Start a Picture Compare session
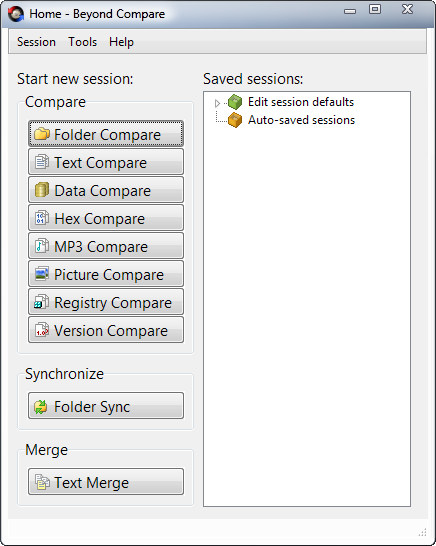Image resolution: width=436 pixels, height=546 pixels. click(106, 274)
